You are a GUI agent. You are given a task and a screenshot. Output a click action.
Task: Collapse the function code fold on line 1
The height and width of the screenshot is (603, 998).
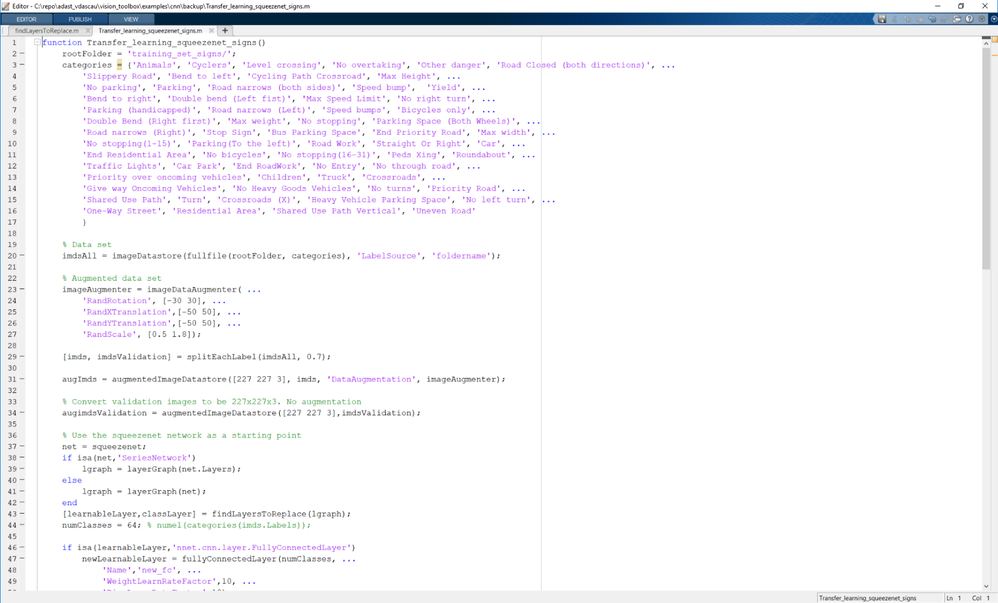[38, 42]
